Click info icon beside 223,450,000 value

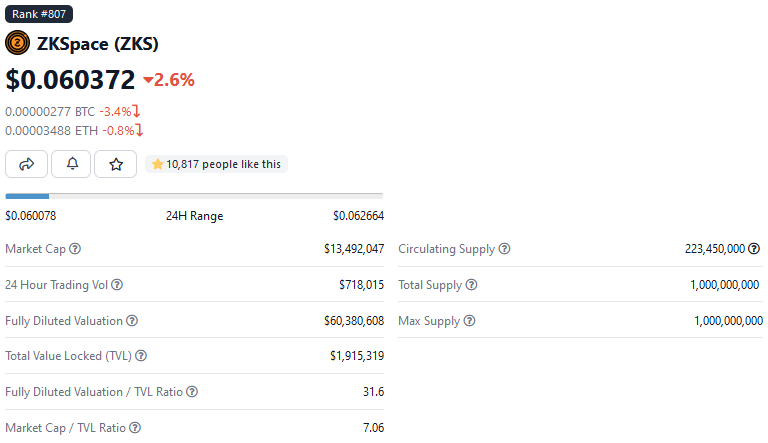click(x=754, y=249)
